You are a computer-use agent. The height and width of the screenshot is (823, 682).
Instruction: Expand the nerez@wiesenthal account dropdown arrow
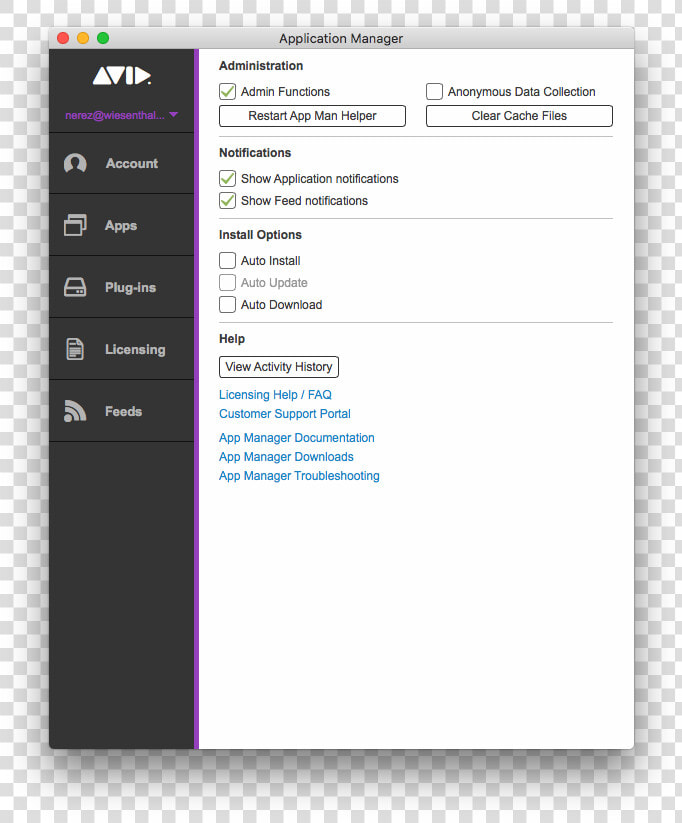(174, 114)
